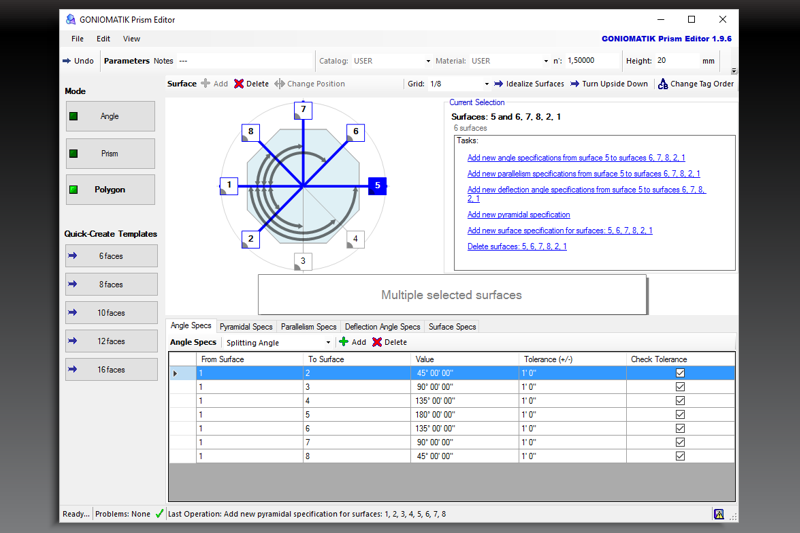Screen dimensions: 800x533
Task: Click the Change Tag Order icon
Action: (x=663, y=84)
